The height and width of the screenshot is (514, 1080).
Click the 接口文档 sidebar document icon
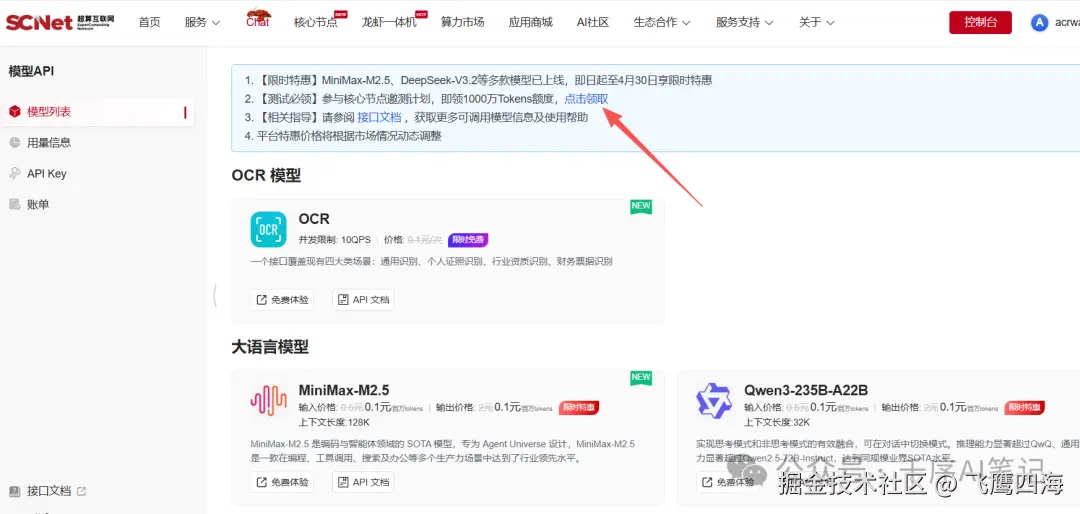[x=14, y=491]
